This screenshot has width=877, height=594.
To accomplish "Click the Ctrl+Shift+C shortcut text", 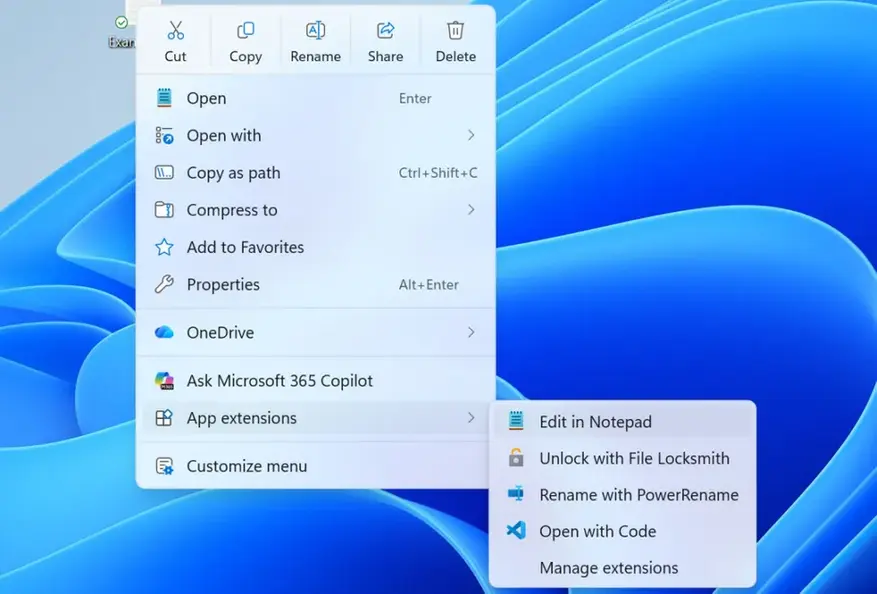I will (438, 173).
